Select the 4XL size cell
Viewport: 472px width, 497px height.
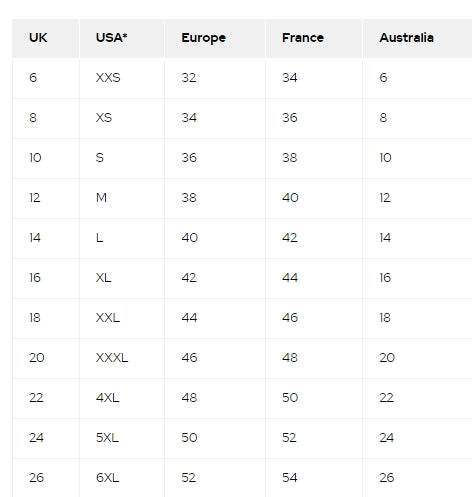click(x=122, y=398)
